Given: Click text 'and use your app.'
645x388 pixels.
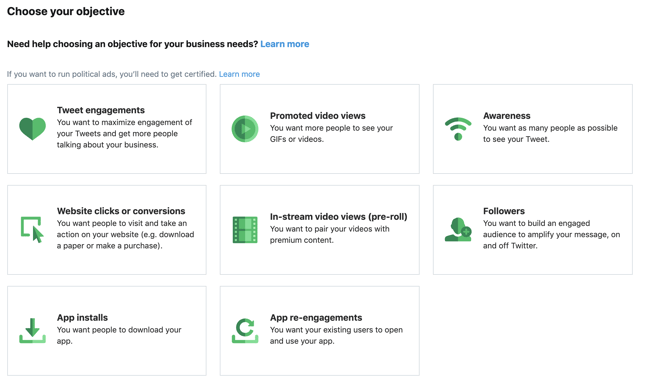Looking at the screenshot, I should (302, 341).
